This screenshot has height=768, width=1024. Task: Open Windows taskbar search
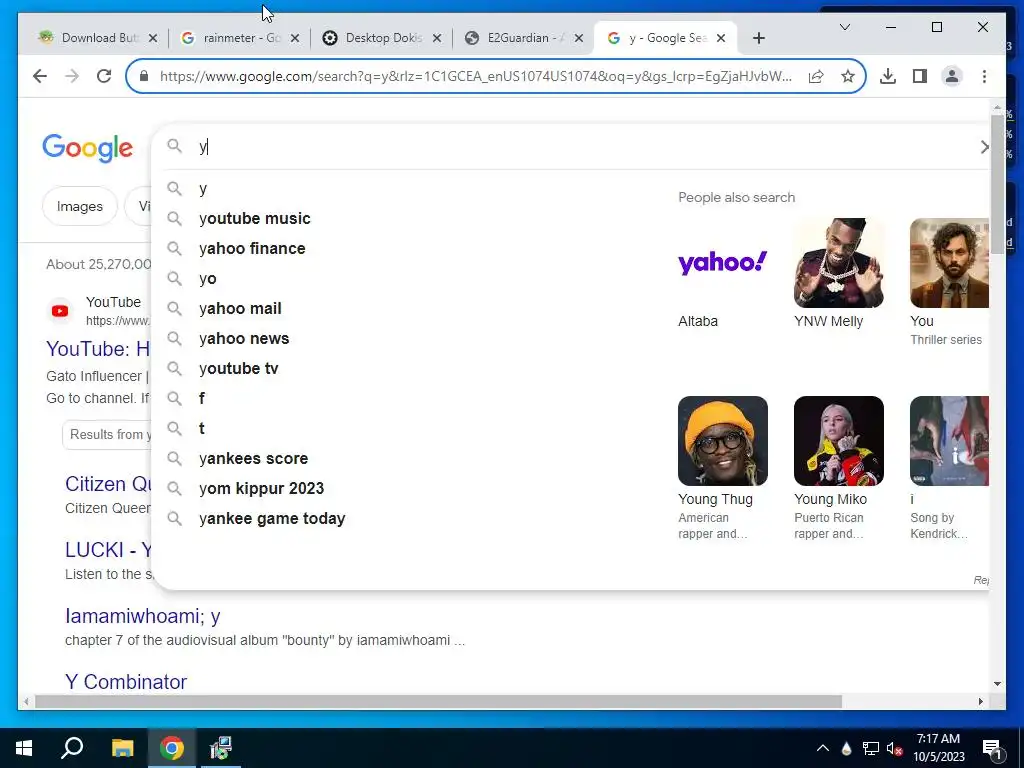72,748
